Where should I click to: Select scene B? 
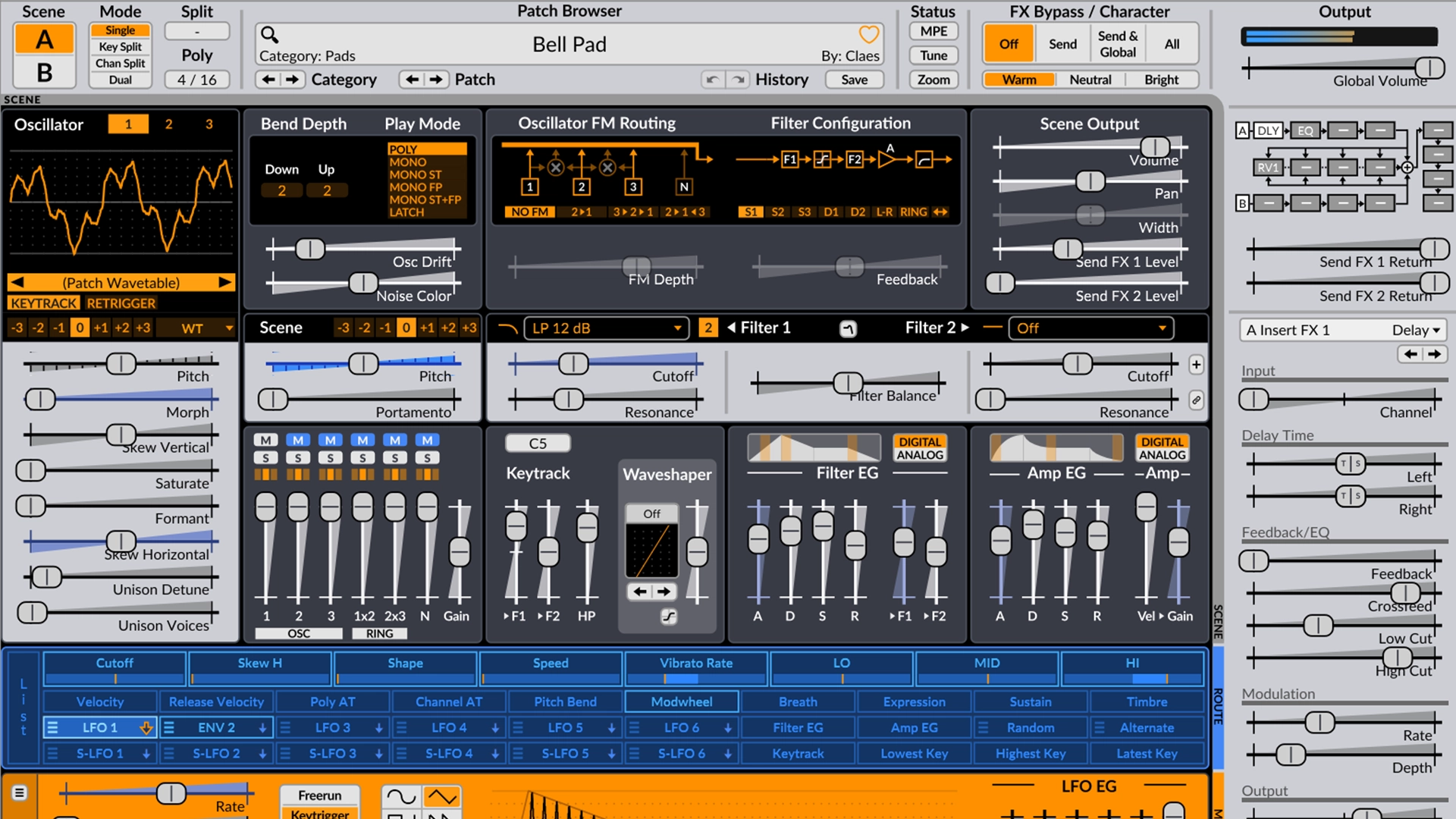[x=45, y=72]
